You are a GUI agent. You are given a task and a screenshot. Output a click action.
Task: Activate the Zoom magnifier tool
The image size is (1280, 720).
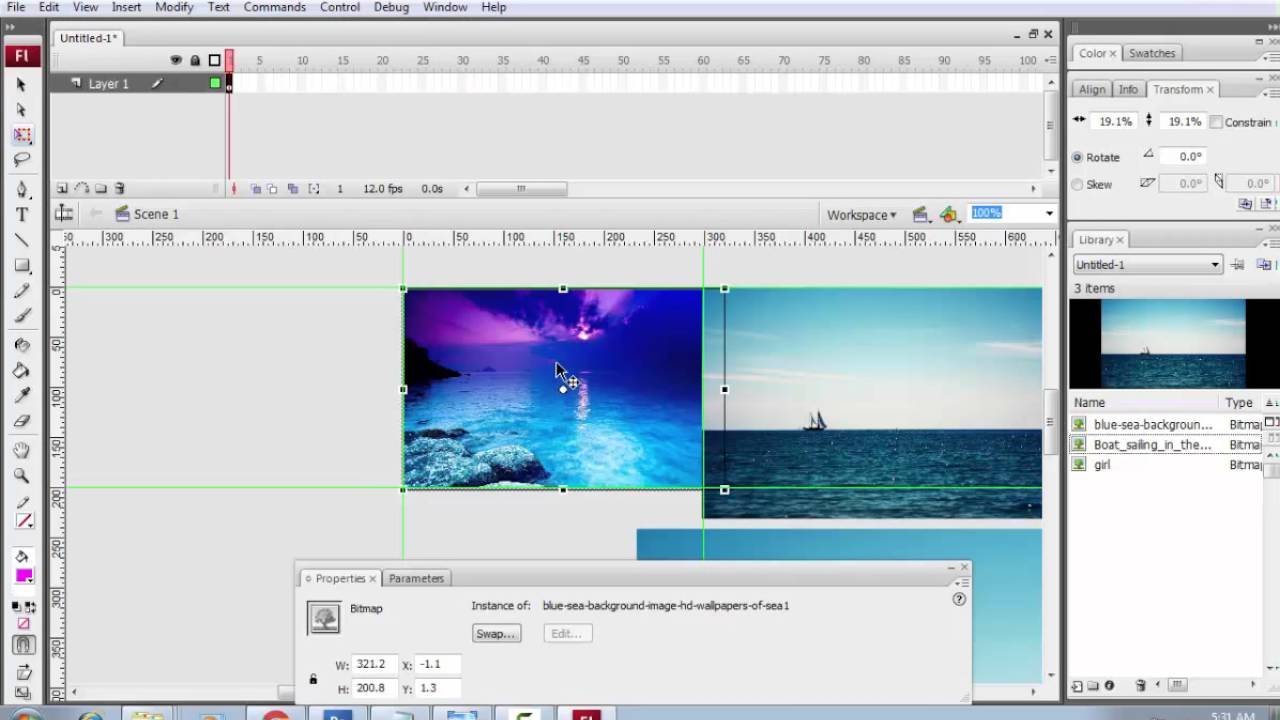(x=22, y=477)
